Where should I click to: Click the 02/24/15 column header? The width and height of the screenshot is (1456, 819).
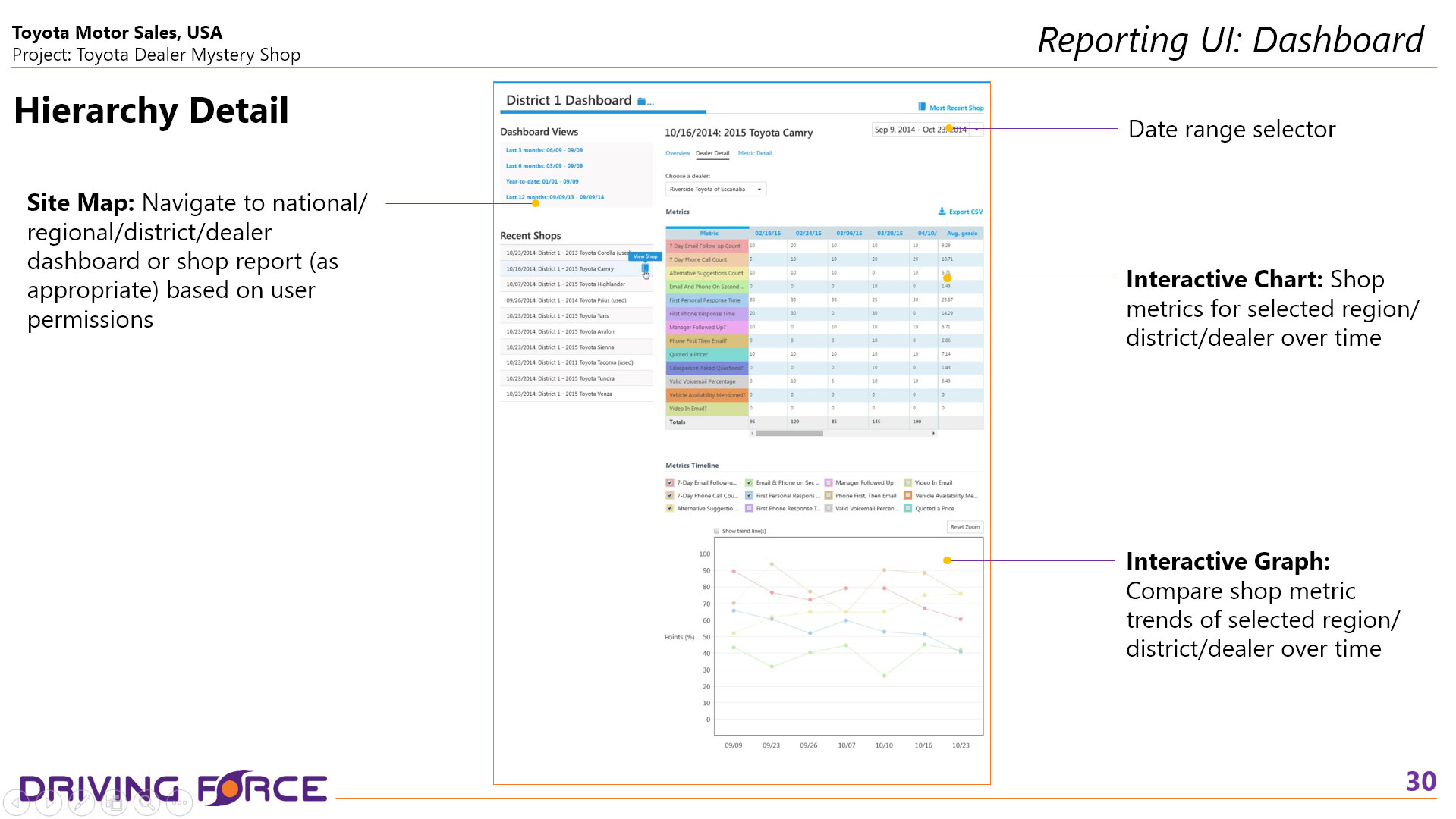tap(808, 234)
